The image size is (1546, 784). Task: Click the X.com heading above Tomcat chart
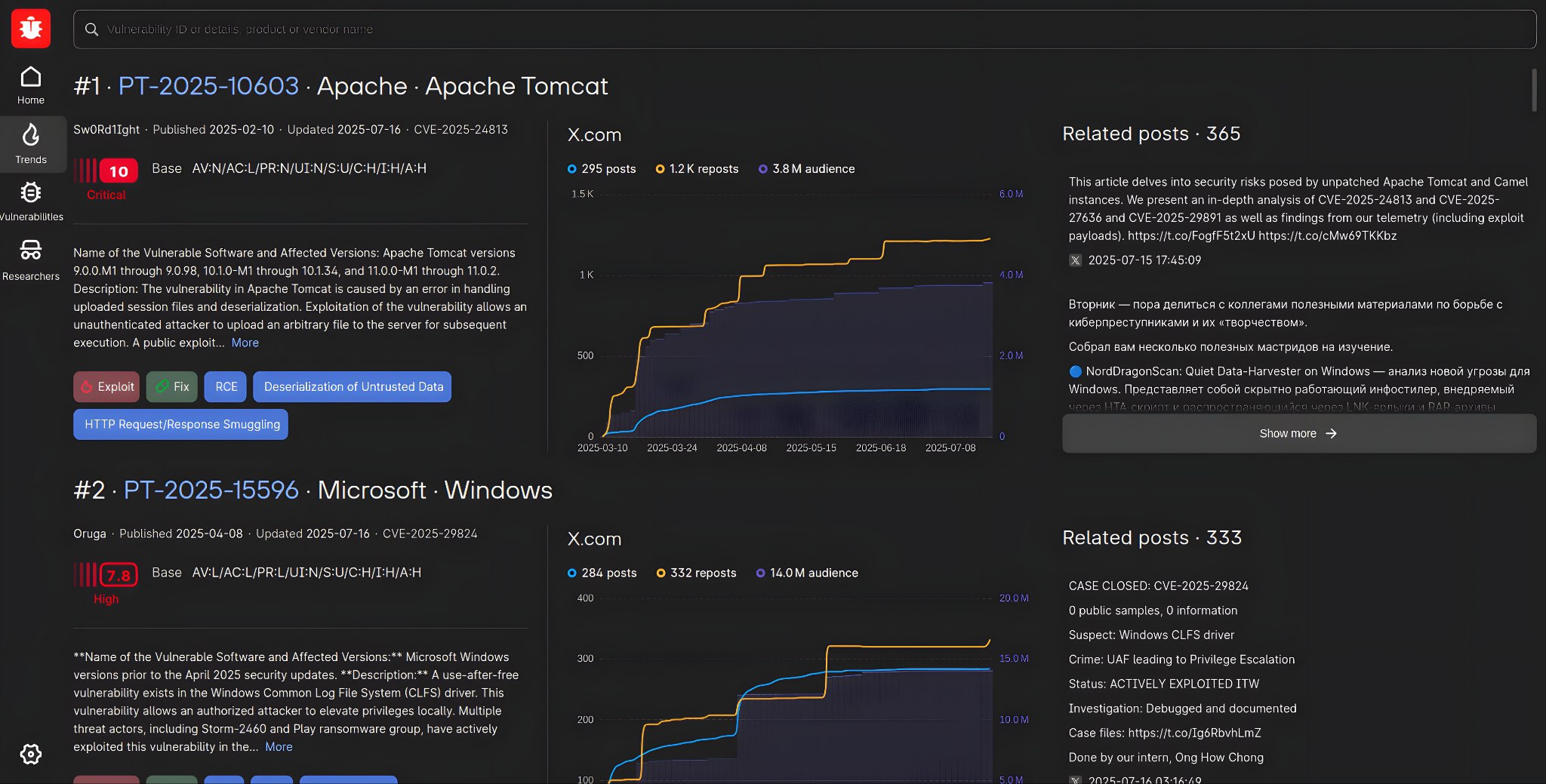coord(594,135)
